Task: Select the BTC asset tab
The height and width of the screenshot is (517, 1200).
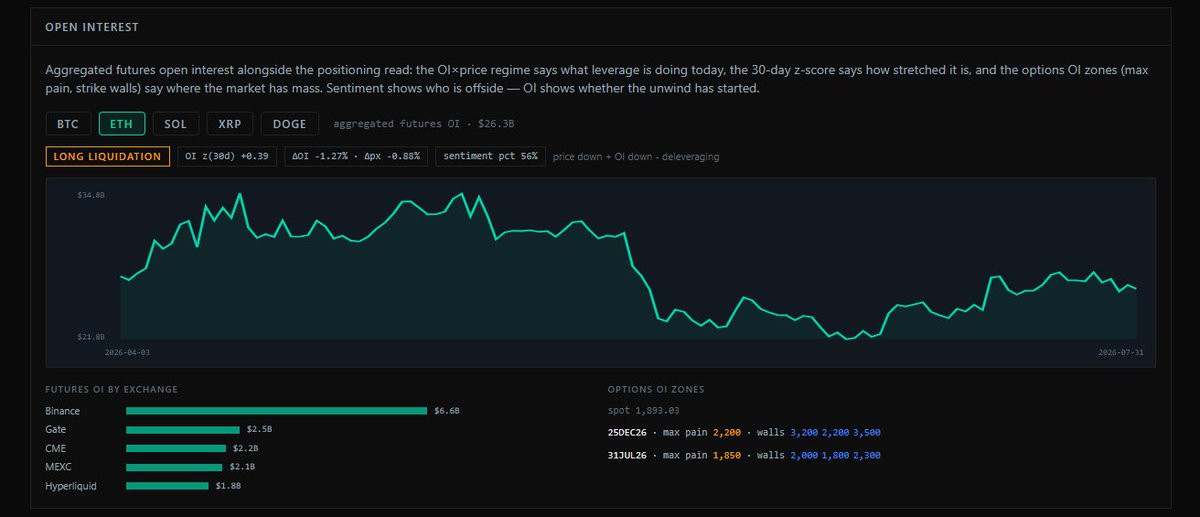Action: (x=68, y=124)
